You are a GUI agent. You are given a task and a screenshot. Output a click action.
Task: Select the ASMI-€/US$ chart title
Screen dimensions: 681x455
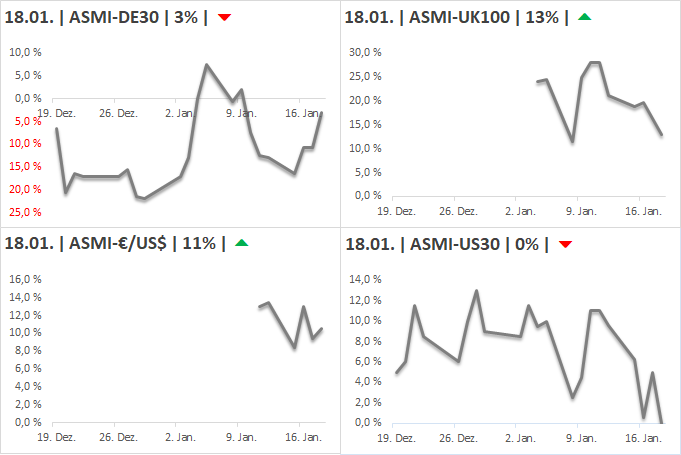[x=115, y=243]
